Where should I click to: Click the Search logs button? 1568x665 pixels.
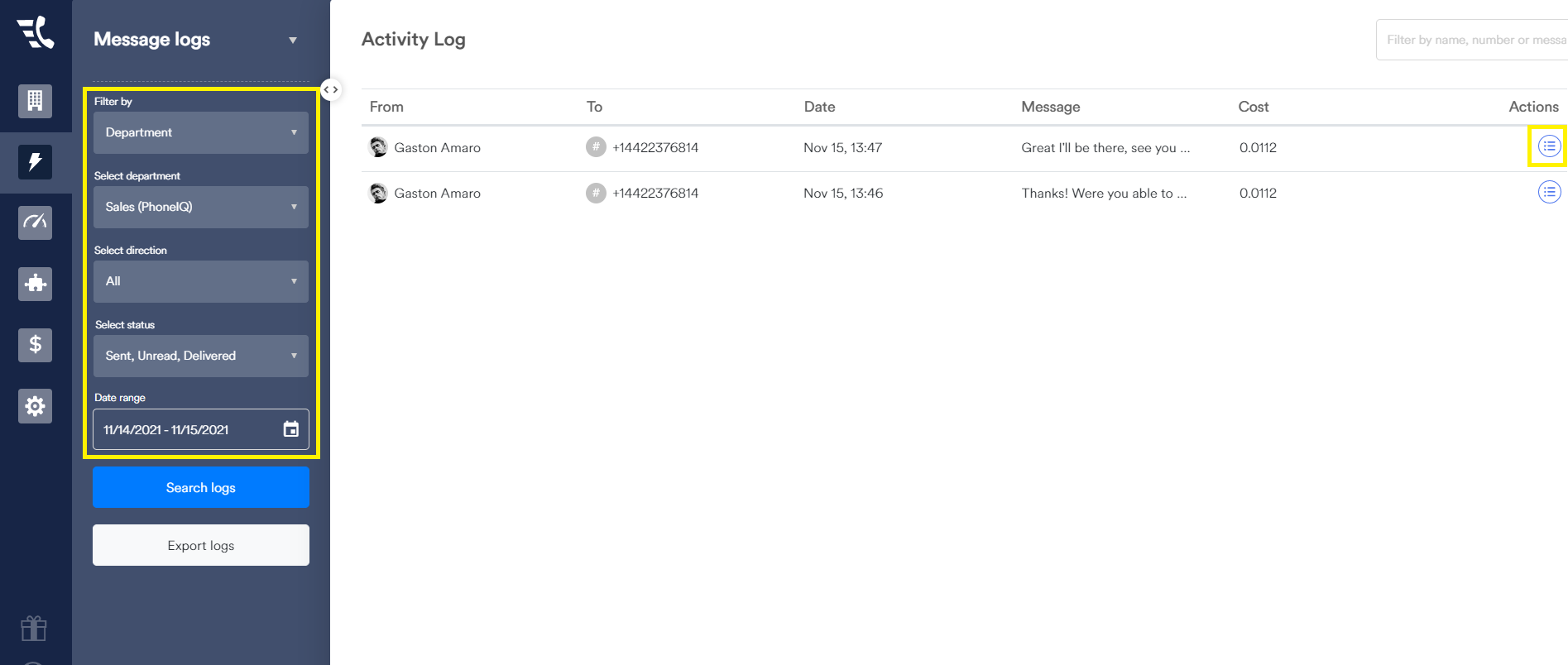click(200, 487)
